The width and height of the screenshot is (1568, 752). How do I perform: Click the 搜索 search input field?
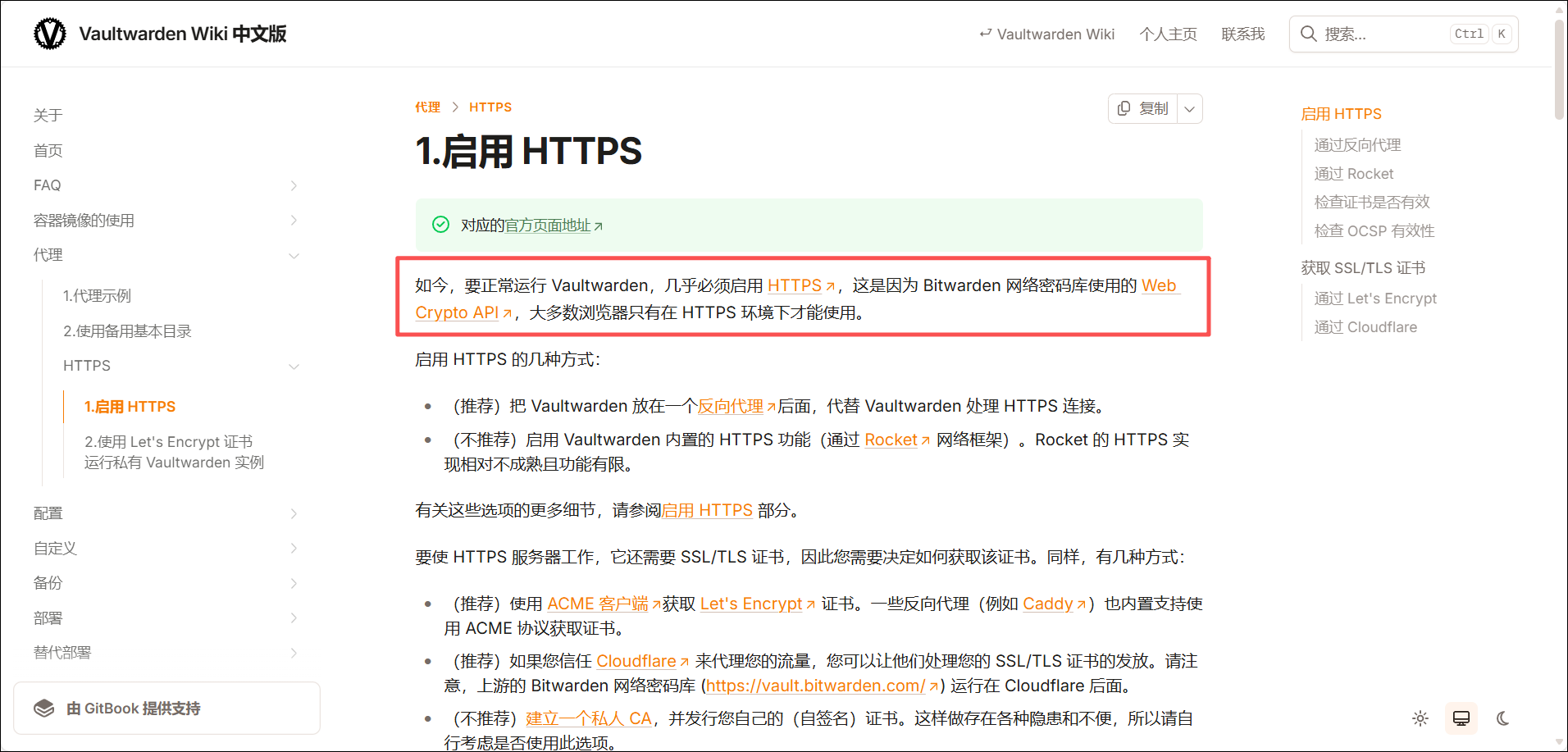tap(1384, 34)
